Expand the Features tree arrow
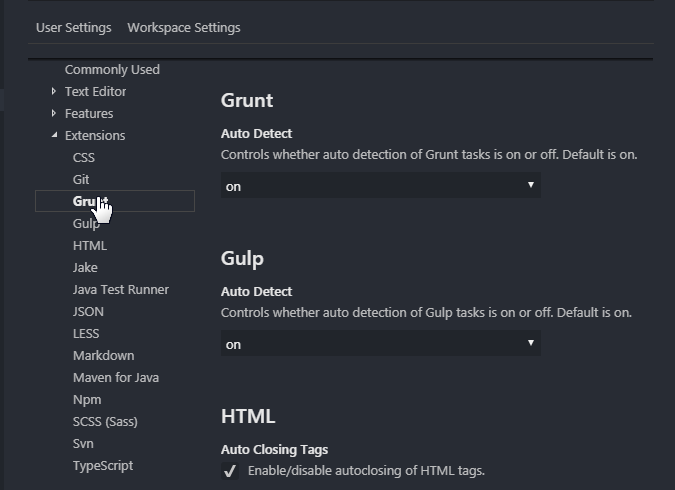Viewport: 675px width, 490px height. coord(54,113)
